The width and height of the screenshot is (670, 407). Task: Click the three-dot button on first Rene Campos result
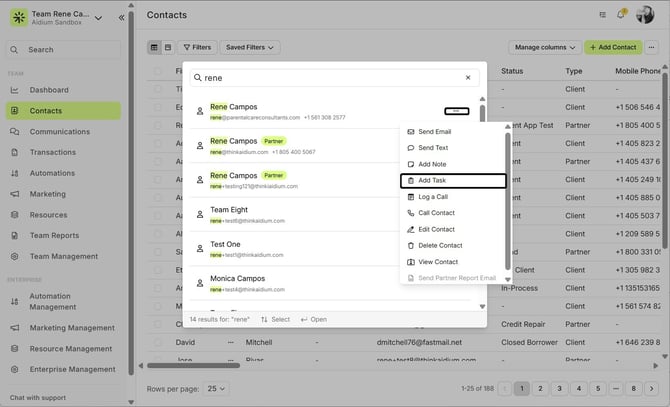pos(456,110)
